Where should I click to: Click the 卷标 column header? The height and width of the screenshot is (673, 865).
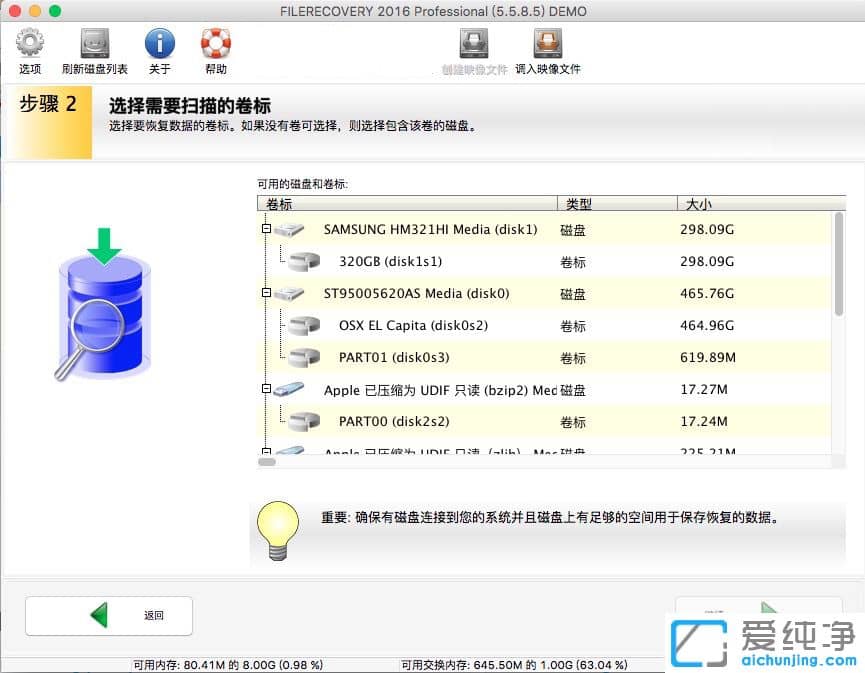[x=278, y=204]
